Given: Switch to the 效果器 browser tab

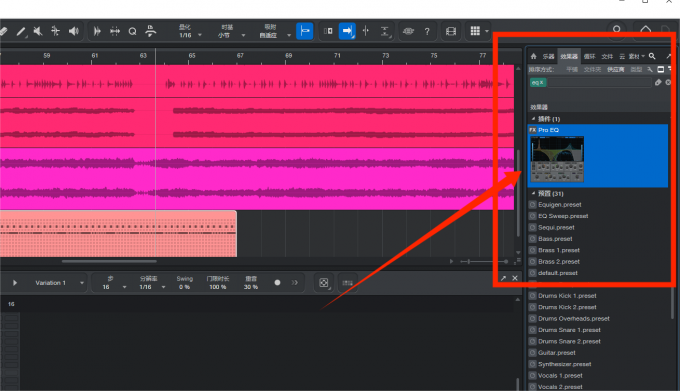Looking at the screenshot, I should coord(569,56).
